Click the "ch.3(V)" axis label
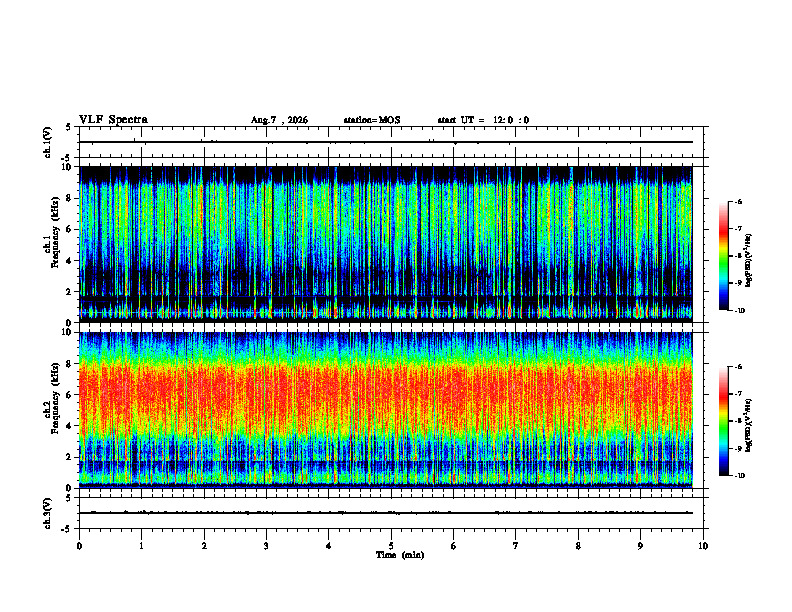The image size is (792, 612). pos(48,513)
